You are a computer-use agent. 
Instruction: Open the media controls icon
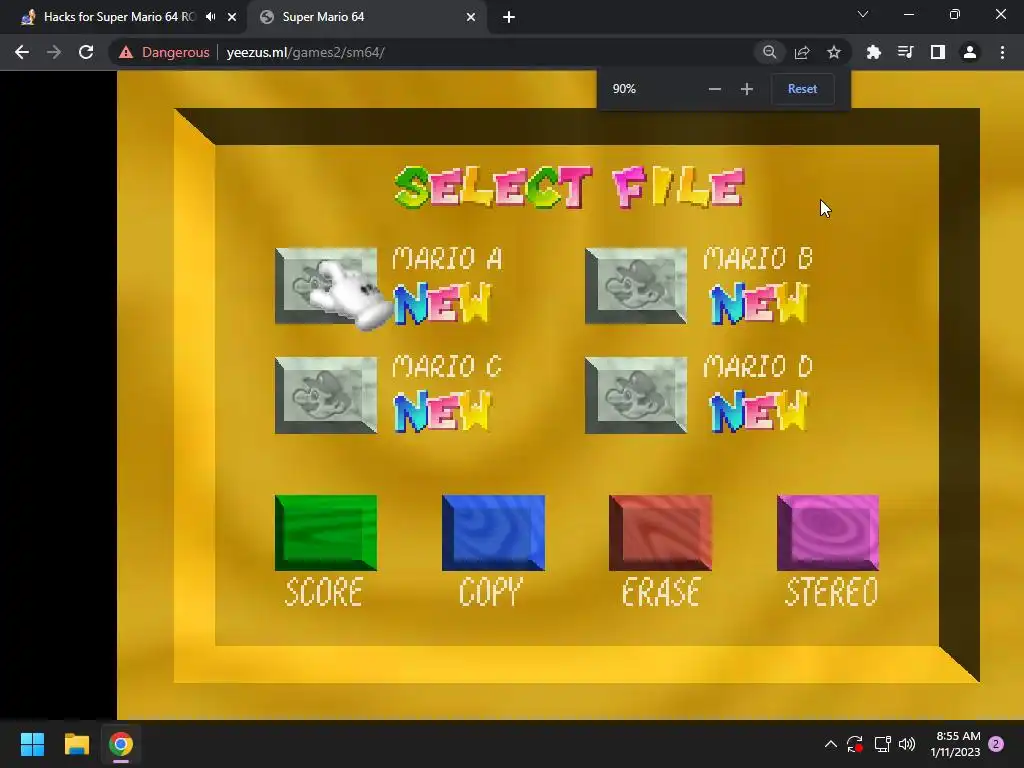[x=905, y=52]
